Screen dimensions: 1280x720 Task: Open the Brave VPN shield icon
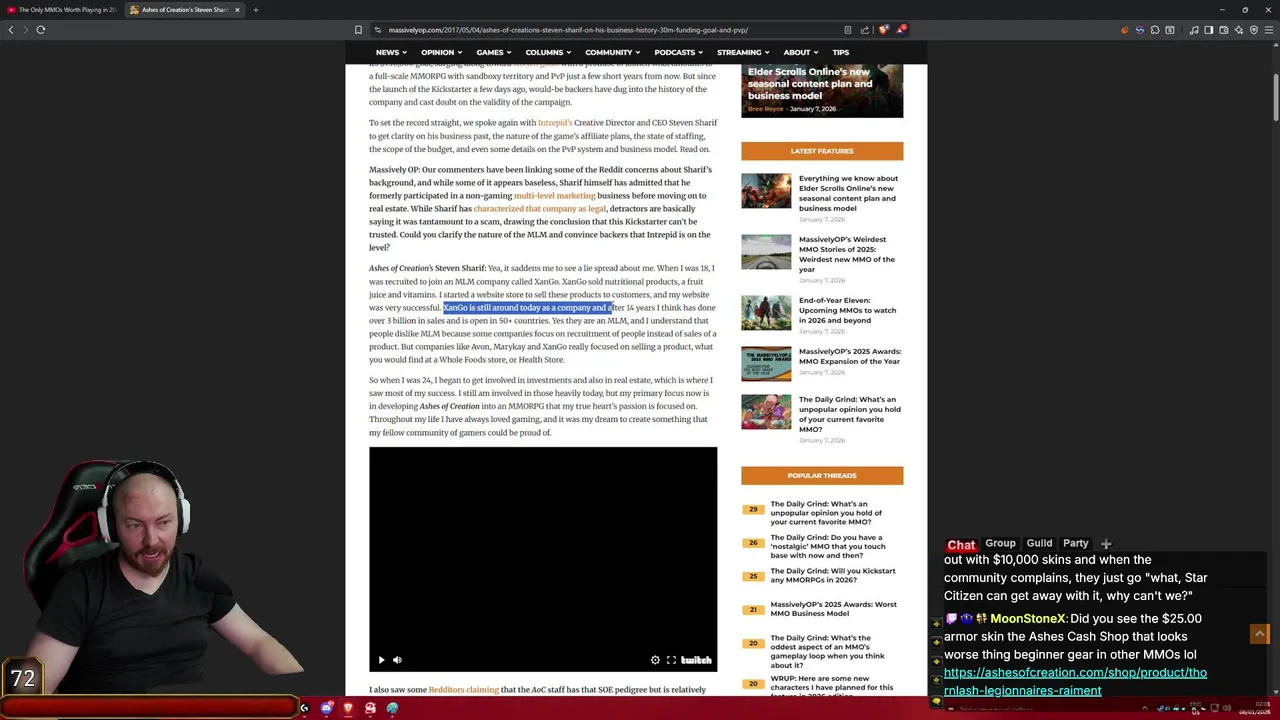[1254, 30]
